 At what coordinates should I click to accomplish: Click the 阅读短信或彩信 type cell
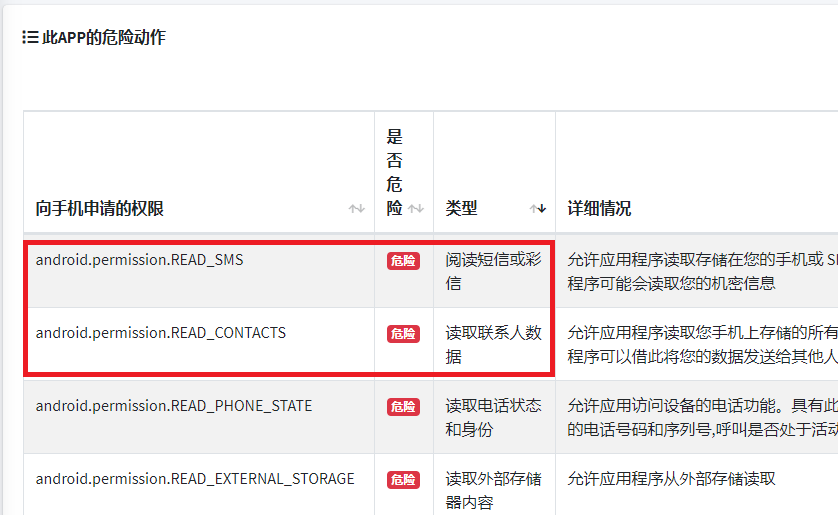pos(493,271)
